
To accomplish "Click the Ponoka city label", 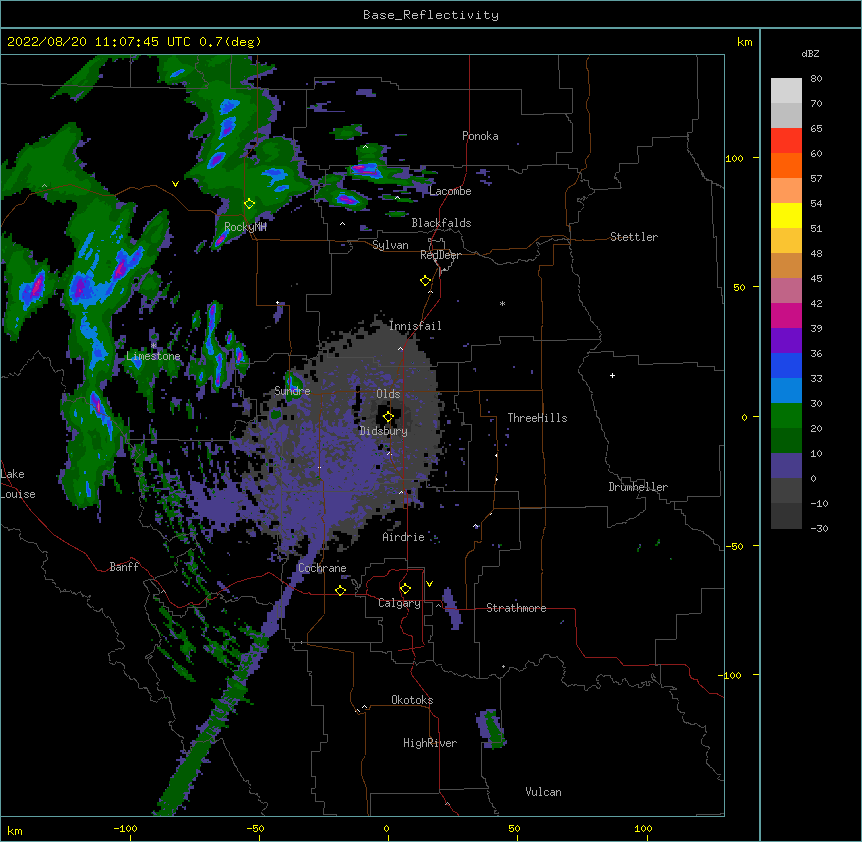I will coord(480,136).
